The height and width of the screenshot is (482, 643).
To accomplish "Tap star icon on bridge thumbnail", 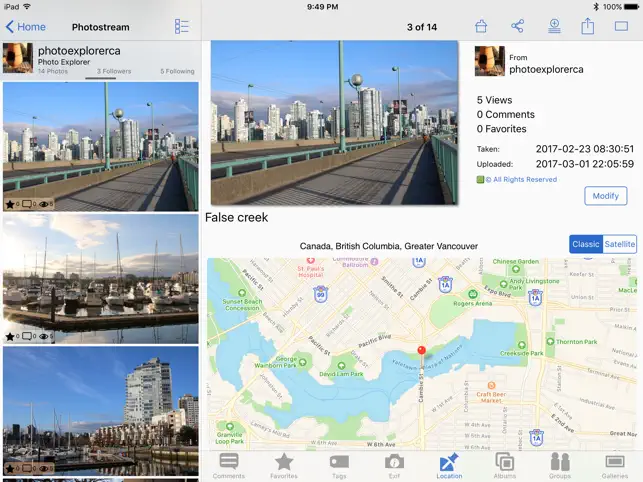I will click(10, 204).
